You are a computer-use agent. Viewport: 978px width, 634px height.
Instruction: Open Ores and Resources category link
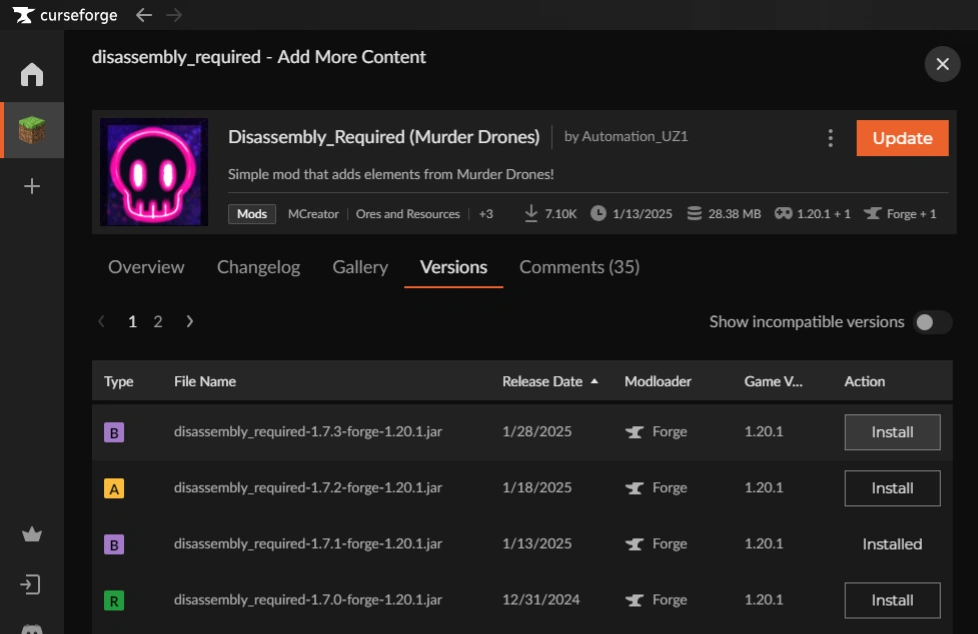click(x=408, y=213)
